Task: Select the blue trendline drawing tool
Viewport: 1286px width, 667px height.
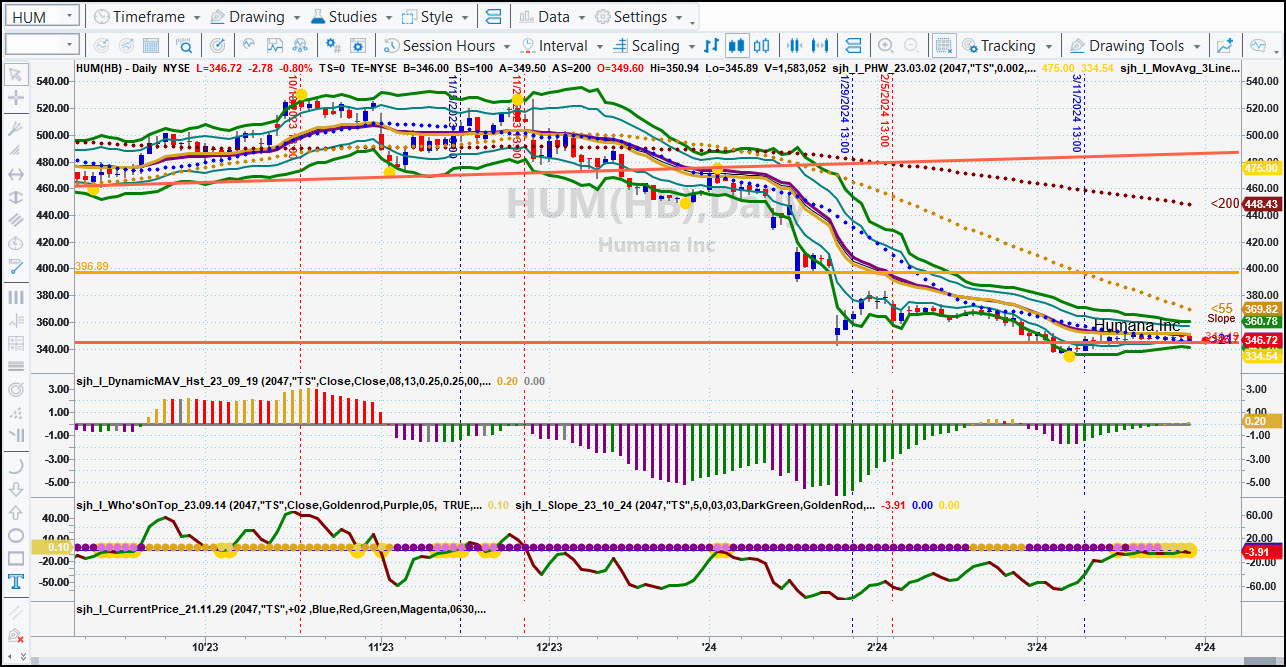Action: click(15, 266)
